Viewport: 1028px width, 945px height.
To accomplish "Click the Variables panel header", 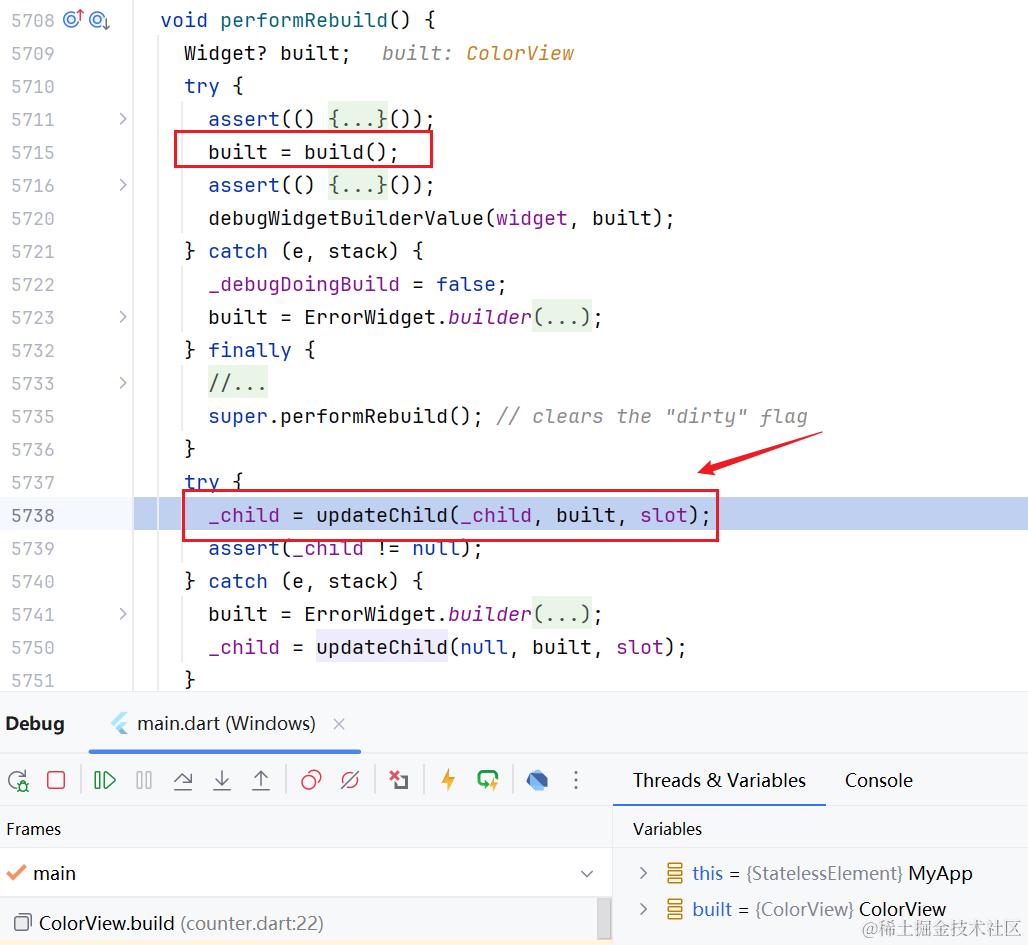I will [x=667, y=829].
